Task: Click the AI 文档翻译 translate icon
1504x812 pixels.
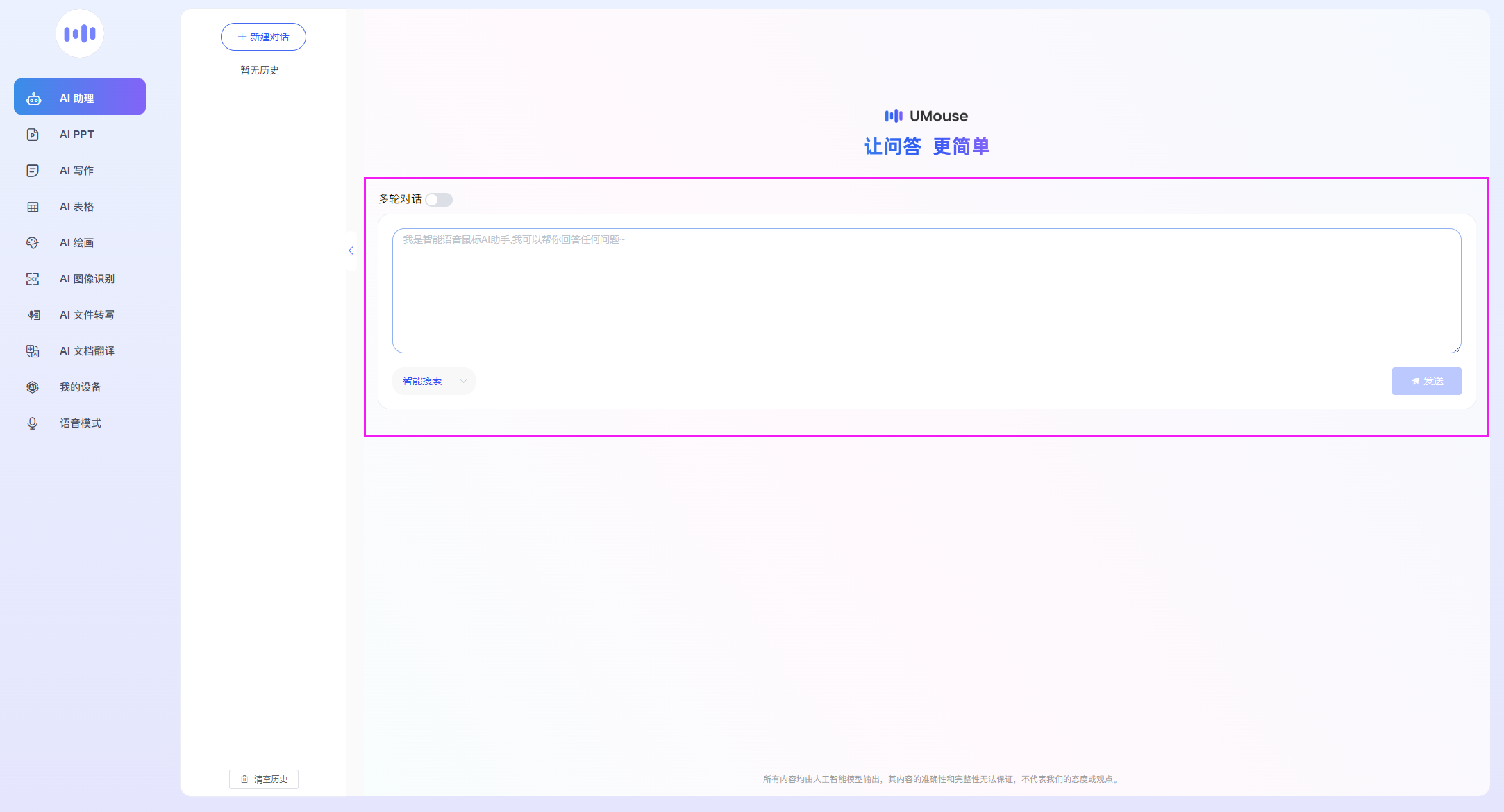Action: pyautogui.click(x=33, y=351)
